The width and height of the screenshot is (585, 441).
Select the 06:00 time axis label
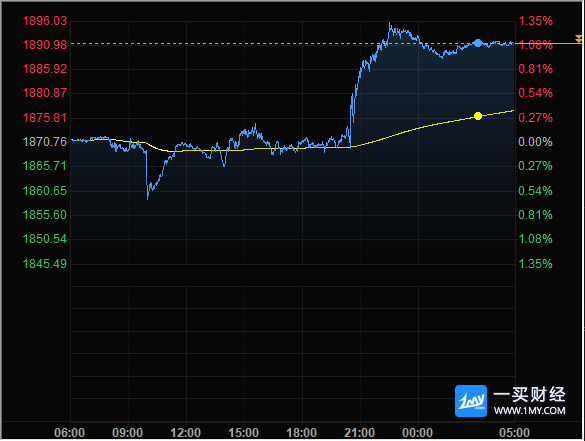69,433
